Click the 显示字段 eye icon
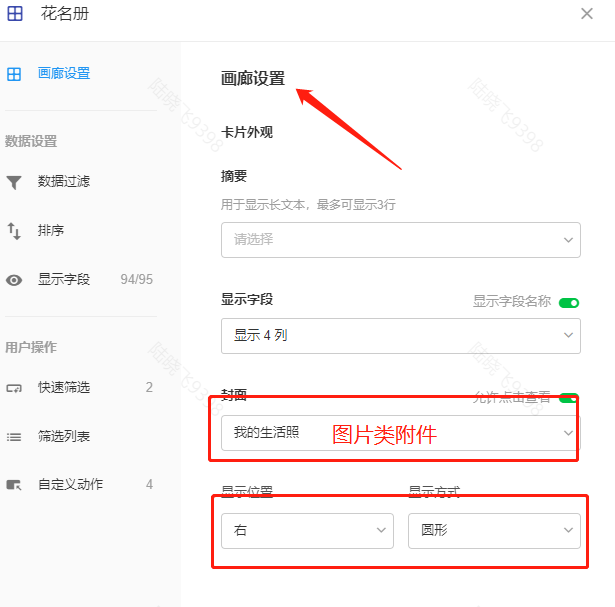 point(14,280)
